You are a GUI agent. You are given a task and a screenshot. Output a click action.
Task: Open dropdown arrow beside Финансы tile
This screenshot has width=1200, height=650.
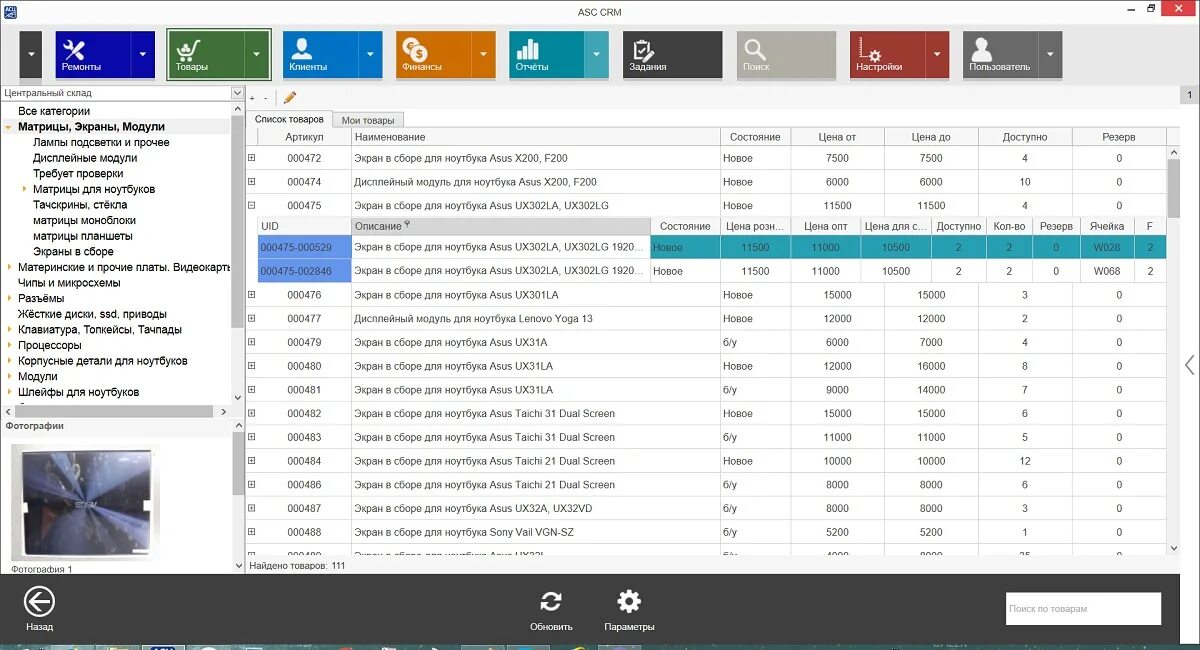(x=484, y=55)
